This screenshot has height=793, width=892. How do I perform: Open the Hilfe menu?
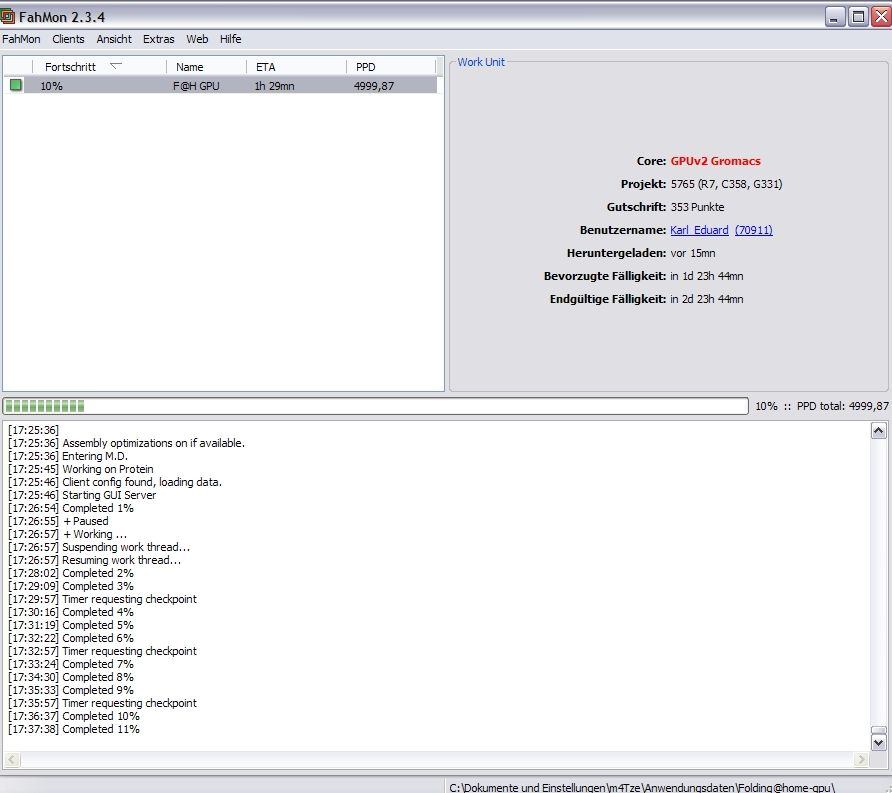230,39
